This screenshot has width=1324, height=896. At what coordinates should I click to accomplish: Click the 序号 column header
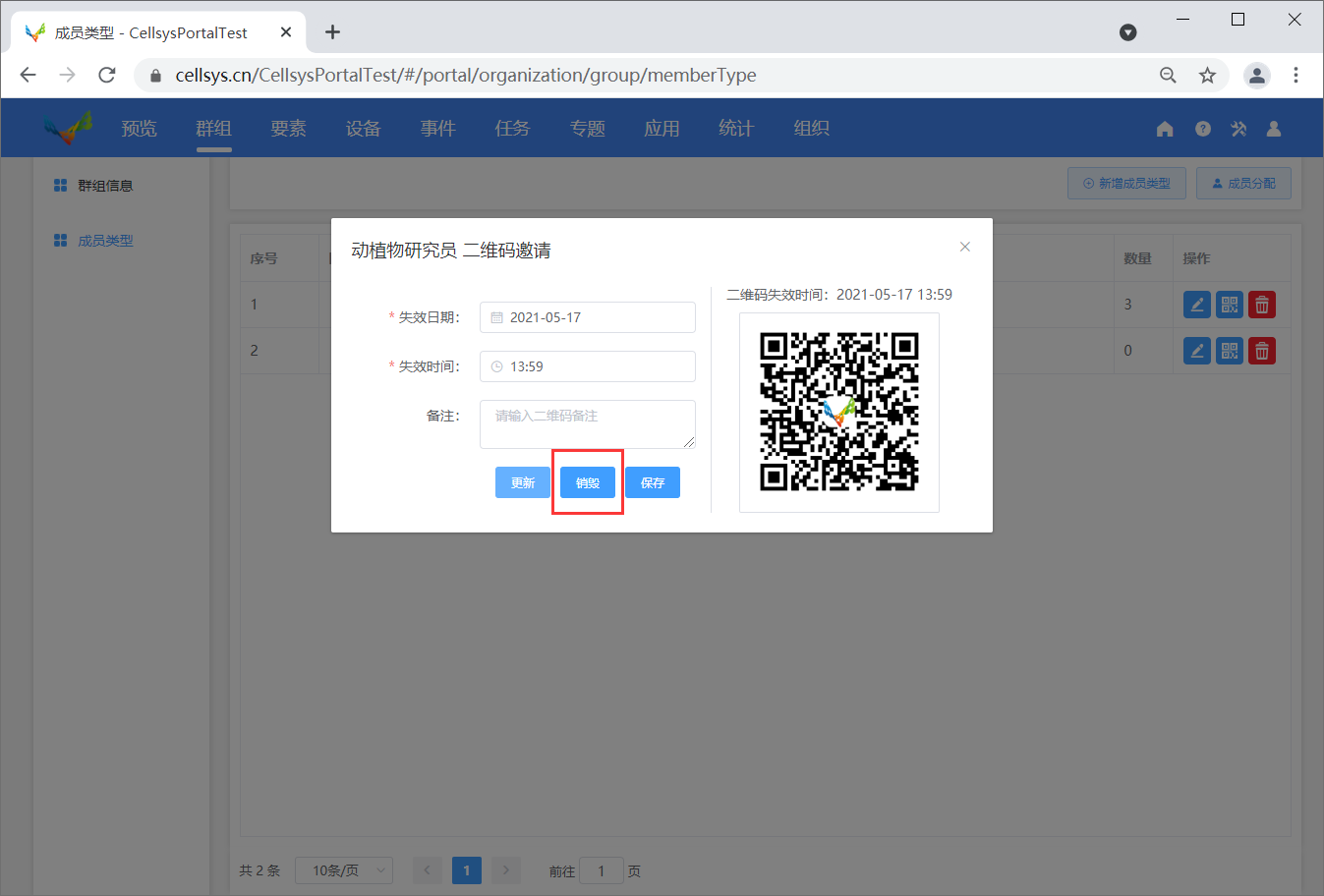[x=263, y=258]
